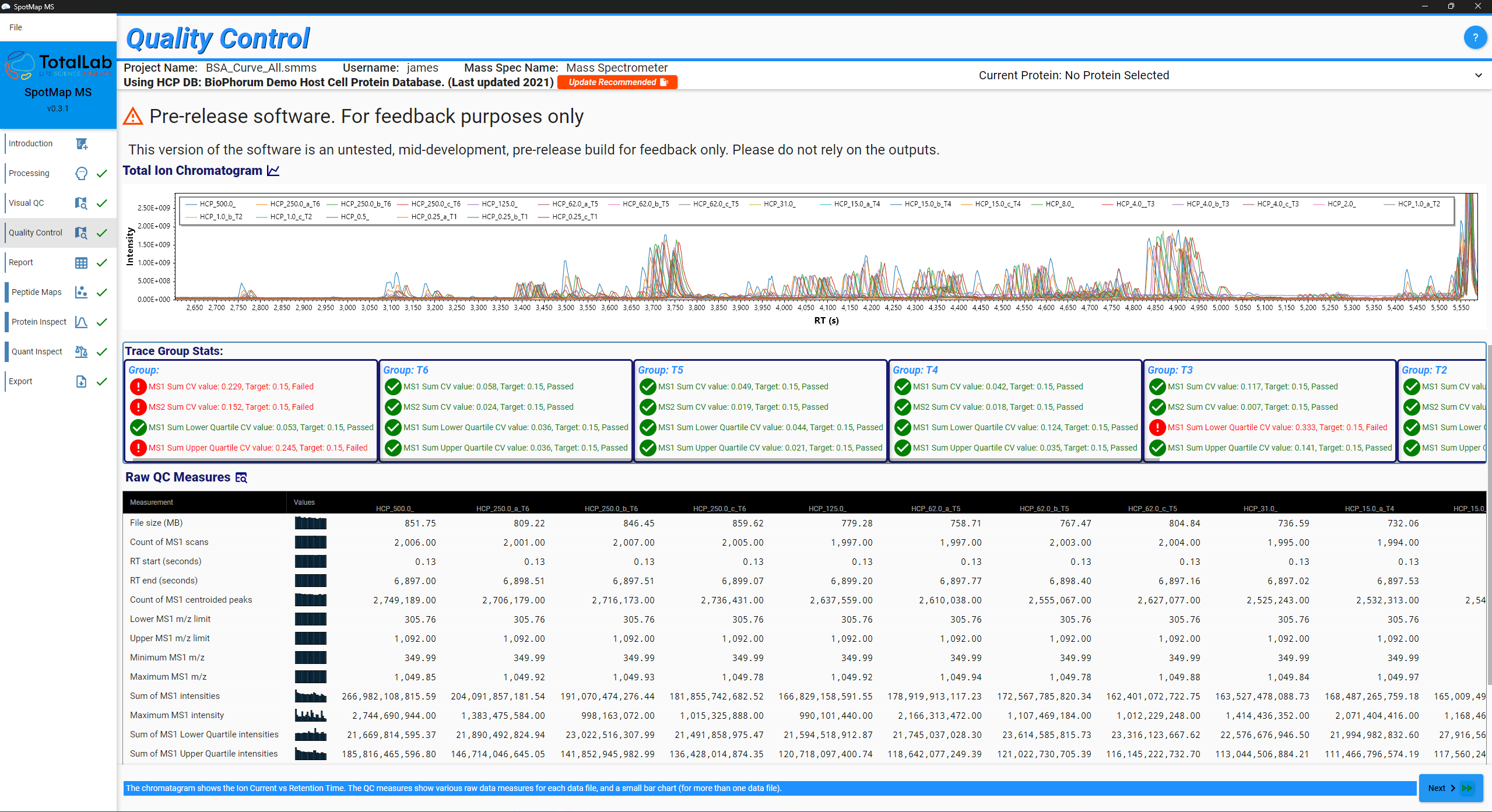Click the Maximum MS1 intensity bar chart
The height and width of the screenshot is (812, 1492).
click(x=311, y=715)
